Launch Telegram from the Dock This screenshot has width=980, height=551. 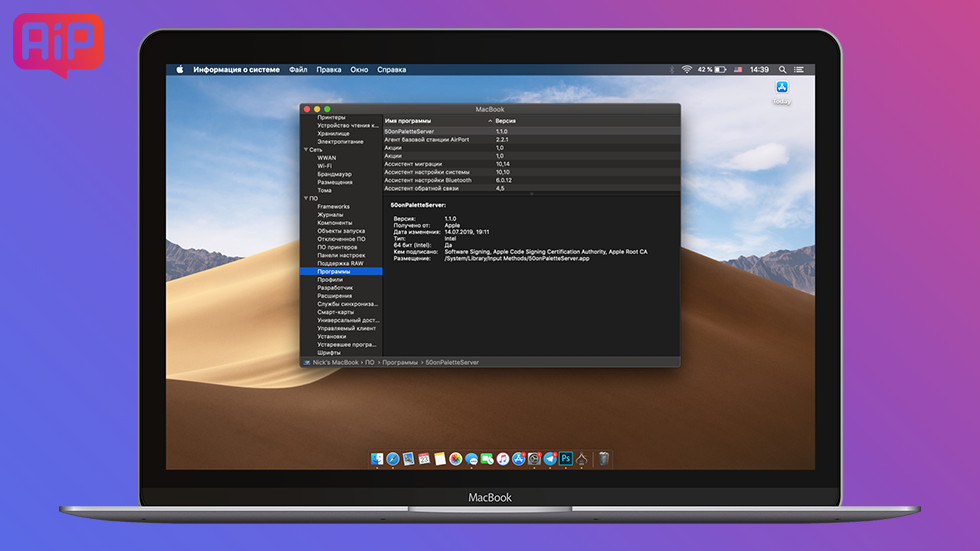(x=550, y=459)
